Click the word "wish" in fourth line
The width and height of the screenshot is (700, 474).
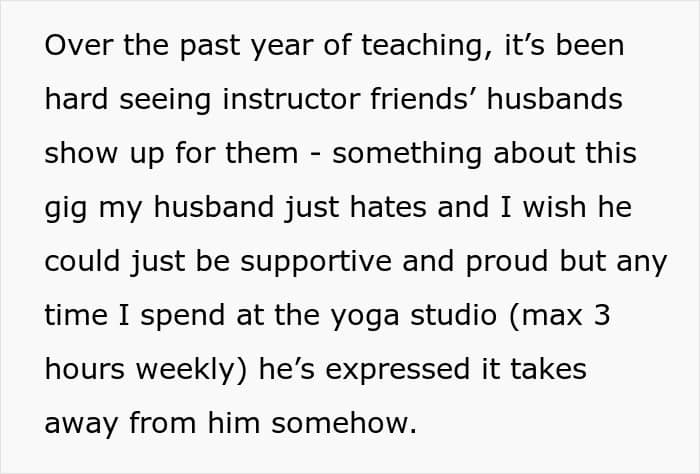tap(554, 207)
